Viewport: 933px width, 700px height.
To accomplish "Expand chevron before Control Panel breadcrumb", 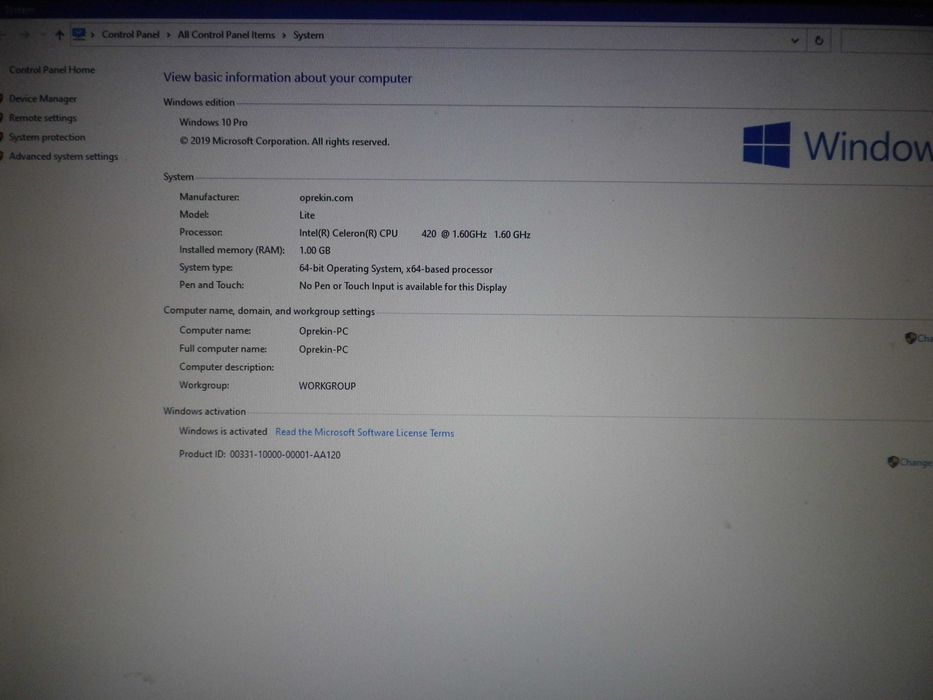I will [x=93, y=35].
